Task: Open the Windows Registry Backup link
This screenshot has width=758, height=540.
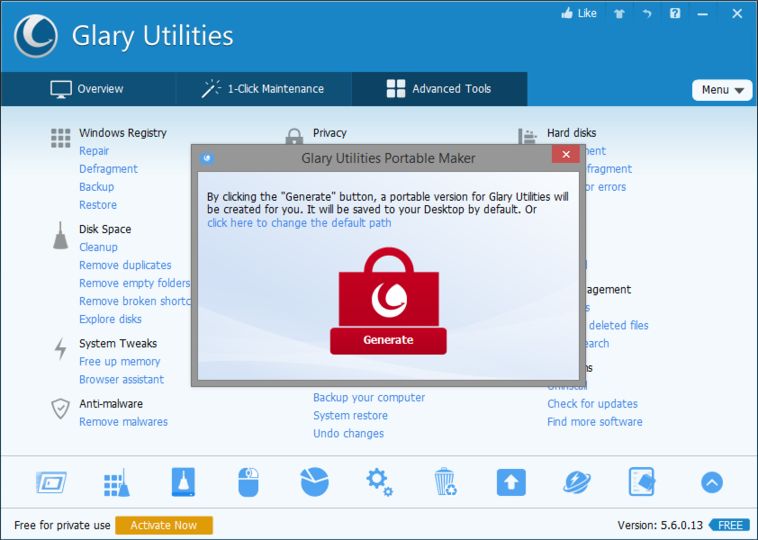Action: pyautogui.click(x=97, y=187)
